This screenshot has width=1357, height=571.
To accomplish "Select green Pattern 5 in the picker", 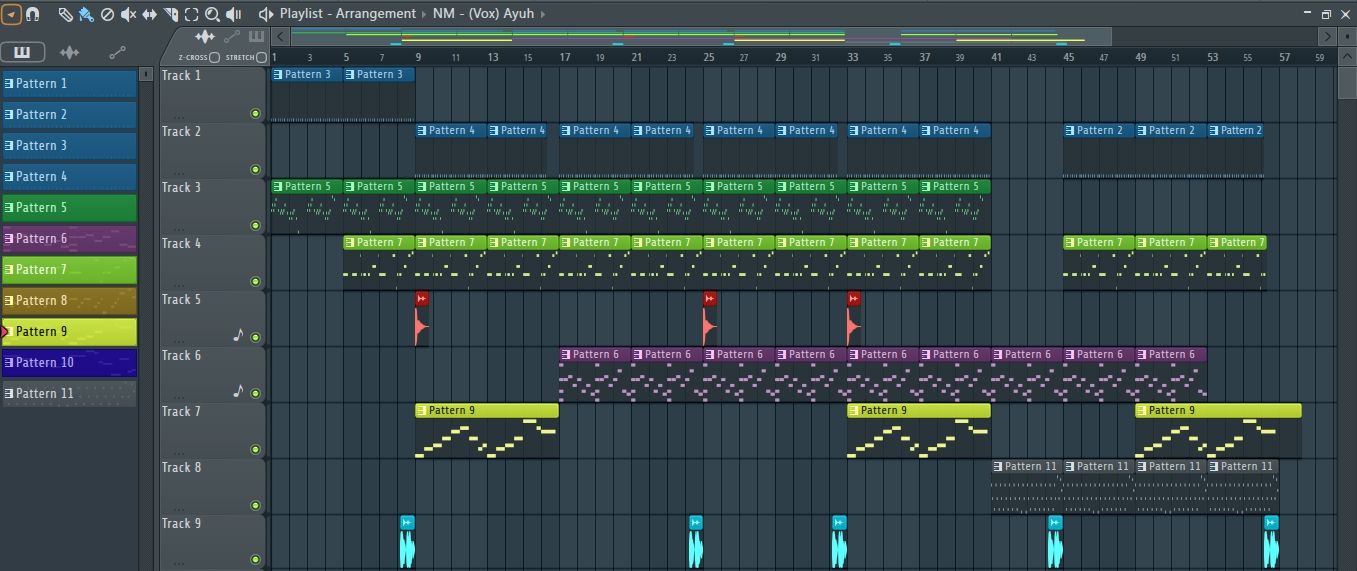I will [x=69, y=208].
